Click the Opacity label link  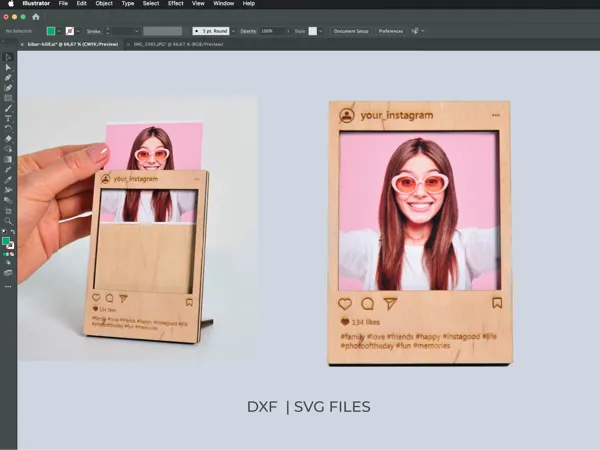coord(248,31)
